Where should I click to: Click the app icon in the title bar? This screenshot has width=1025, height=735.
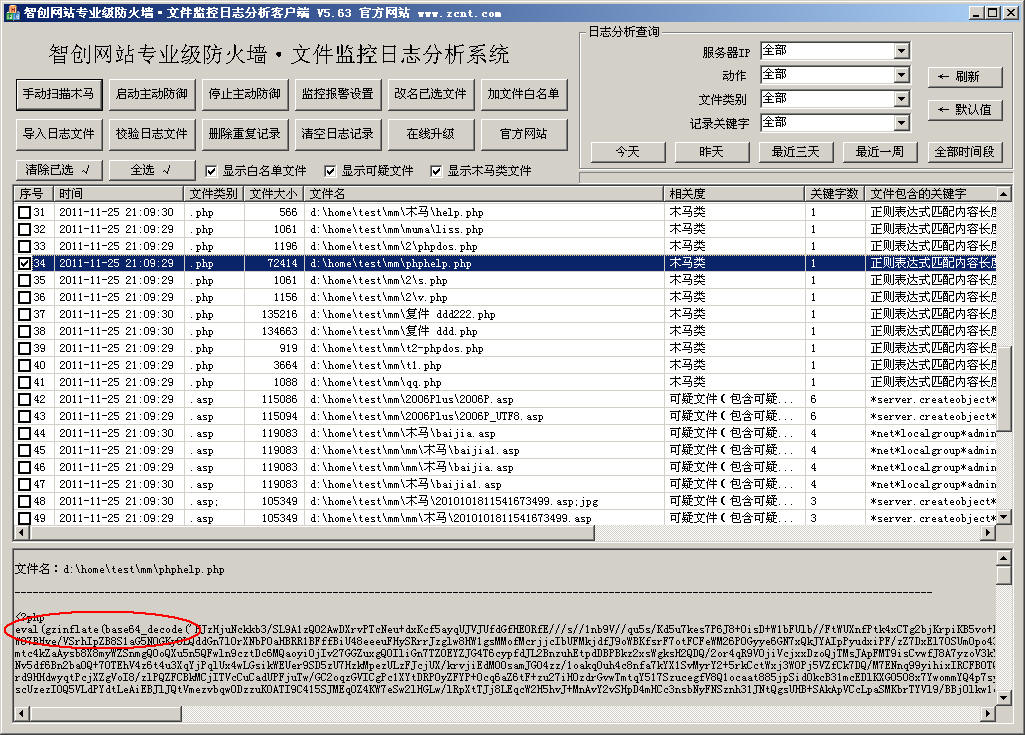click(x=11, y=12)
